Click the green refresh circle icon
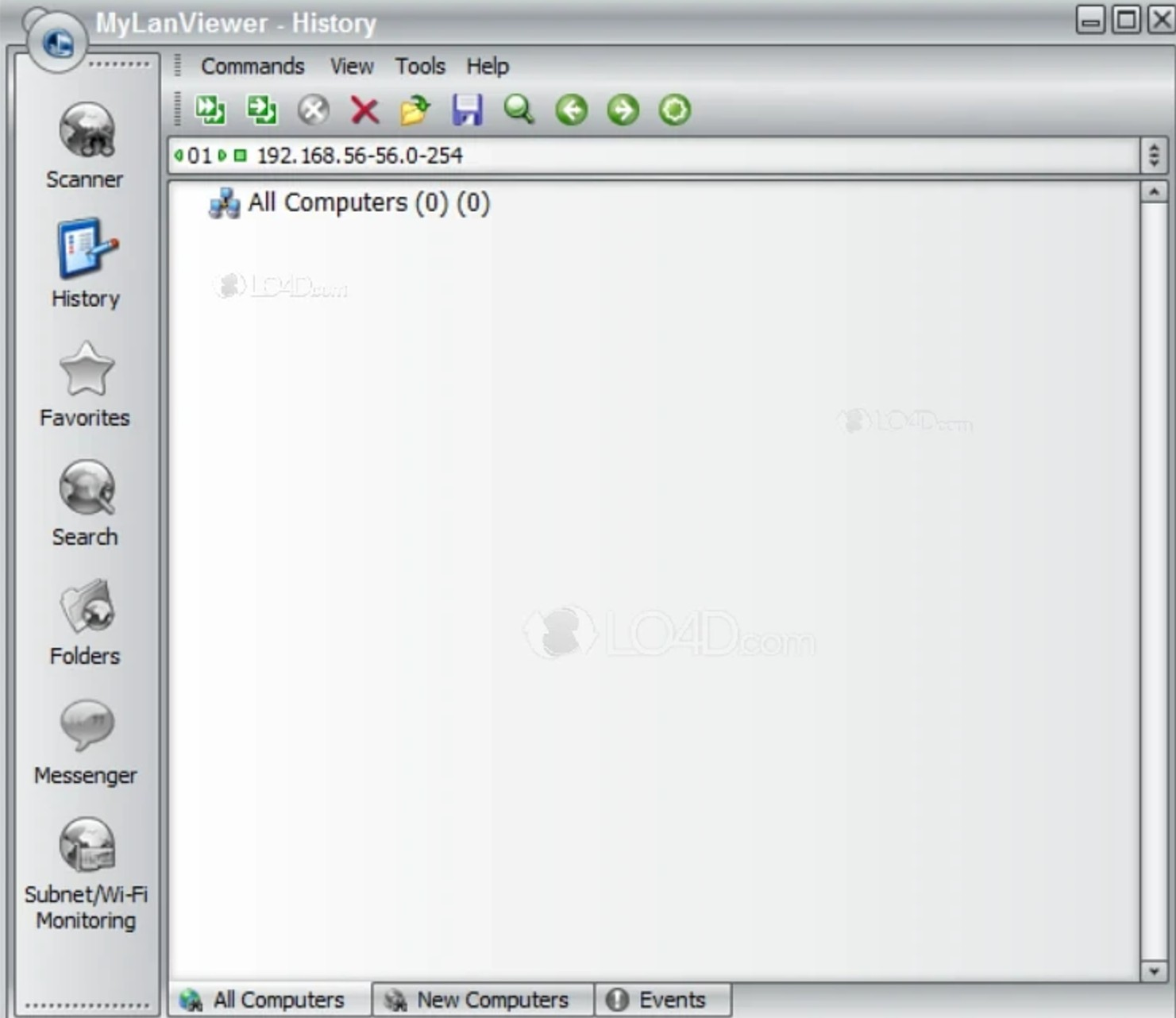1176x1018 pixels. pos(675,110)
